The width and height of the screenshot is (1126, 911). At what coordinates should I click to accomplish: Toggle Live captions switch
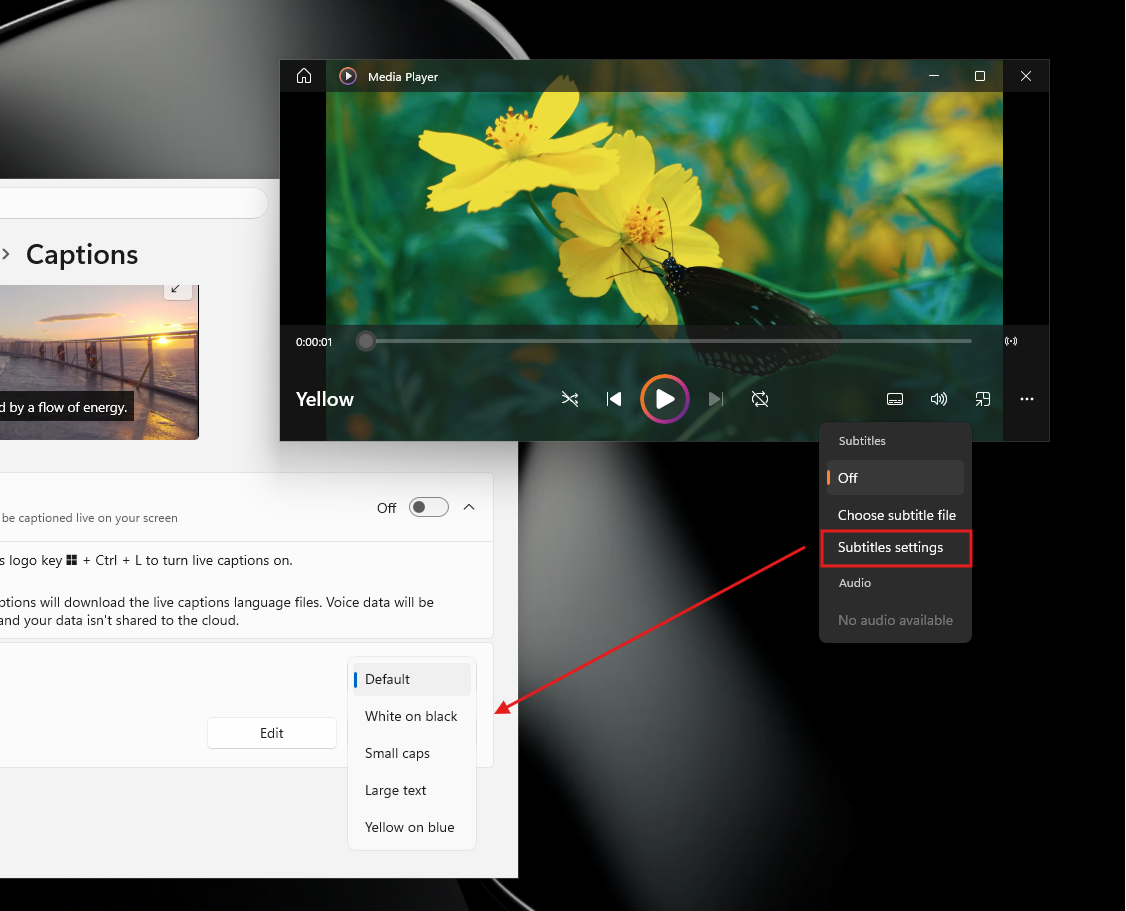(429, 508)
